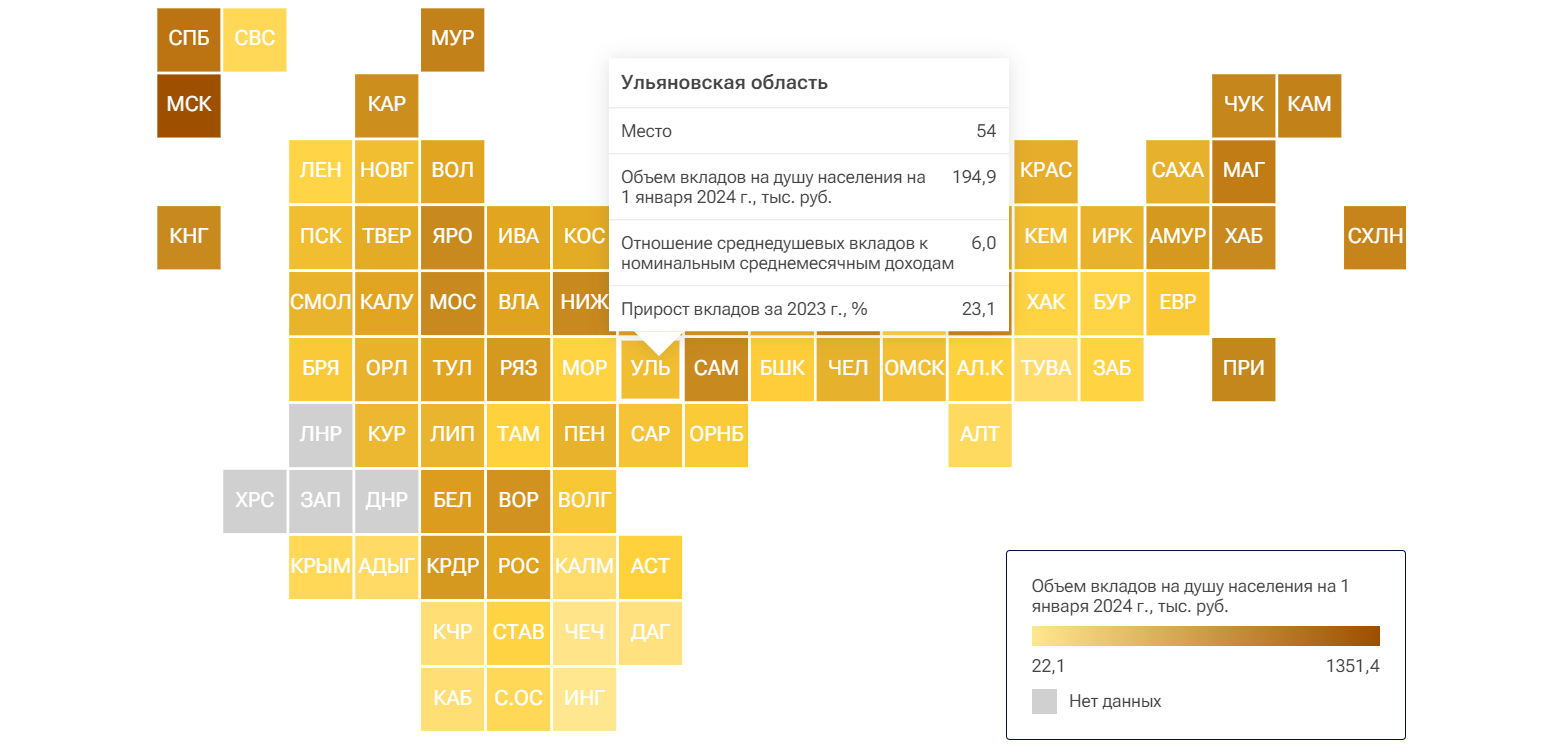Select the КРЫМ region tile
This screenshot has height=756, width=1564.
pyautogui.click(x=320, y=567)
